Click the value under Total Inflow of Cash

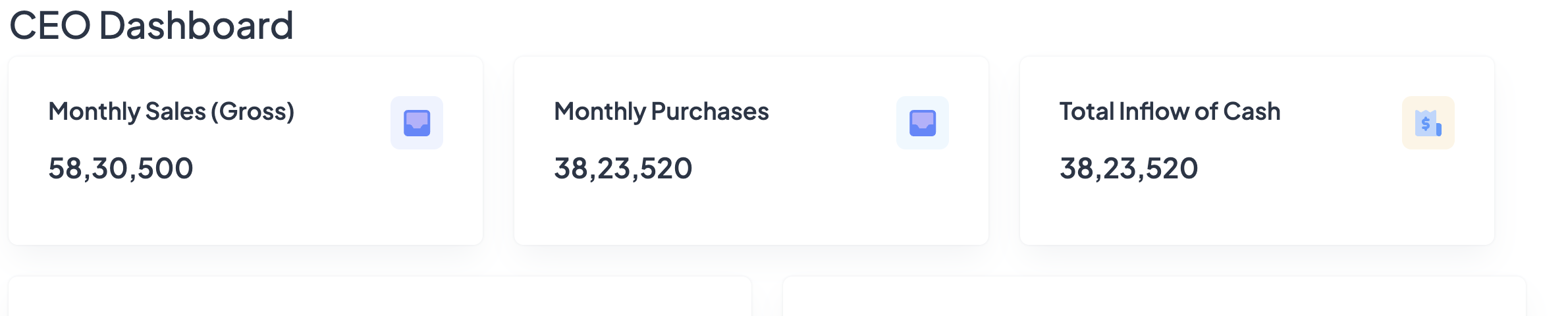(1129, 169)
